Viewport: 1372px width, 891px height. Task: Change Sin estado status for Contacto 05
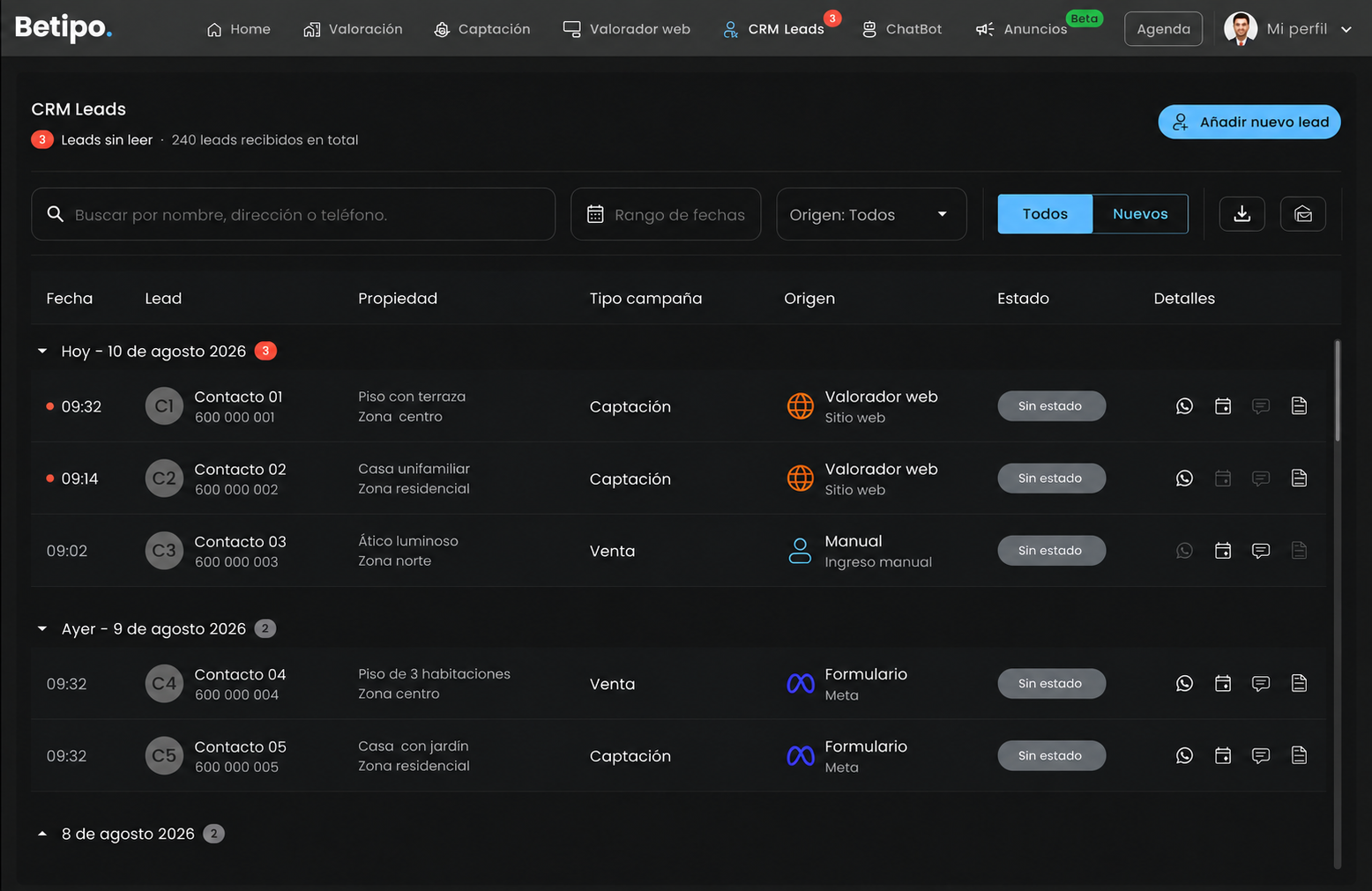[1051, 756]
